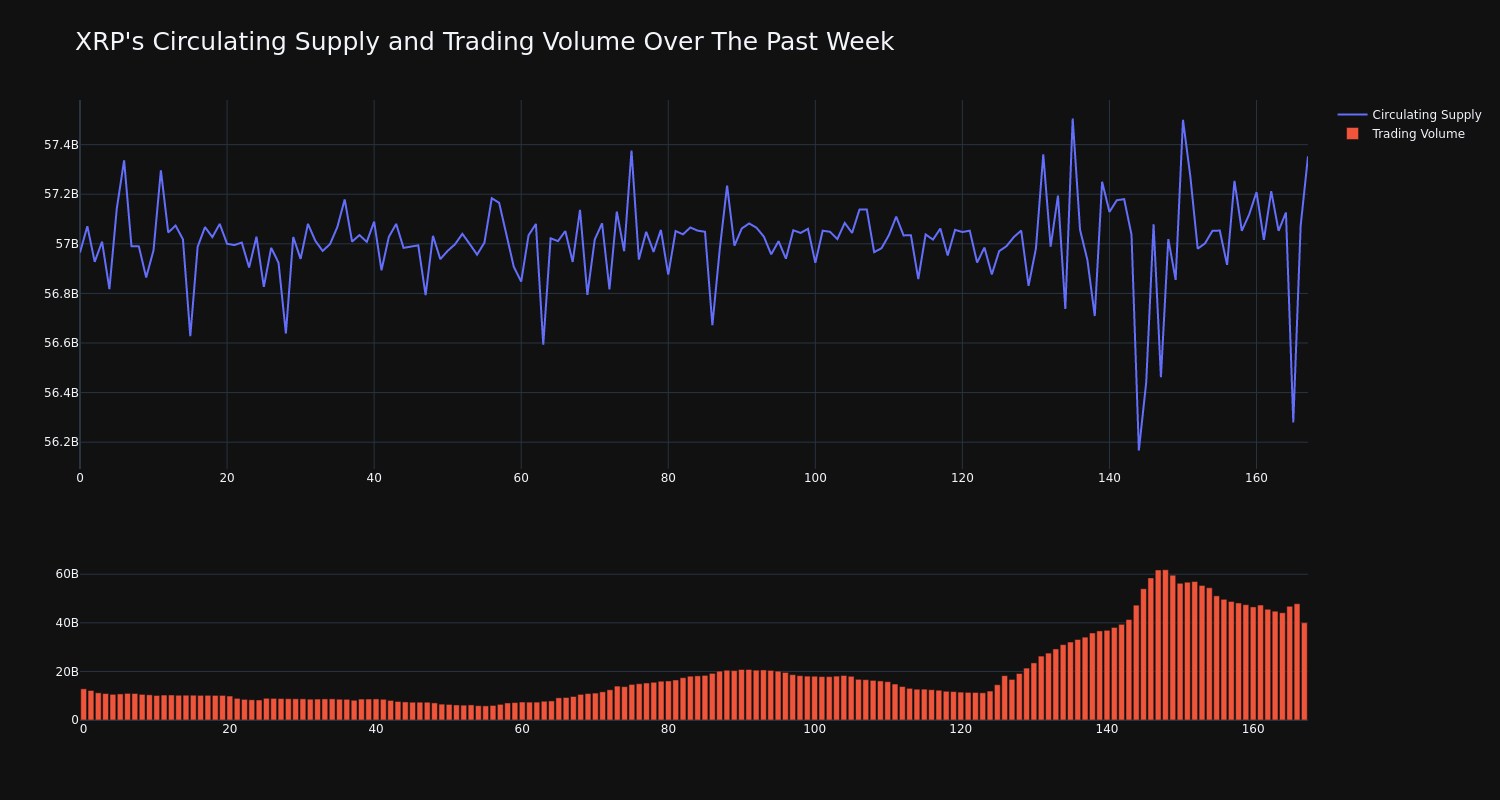This screenshot has height=800, width=1500.
Task: Select the 57B label on supply axis
Action: [66, 244]
